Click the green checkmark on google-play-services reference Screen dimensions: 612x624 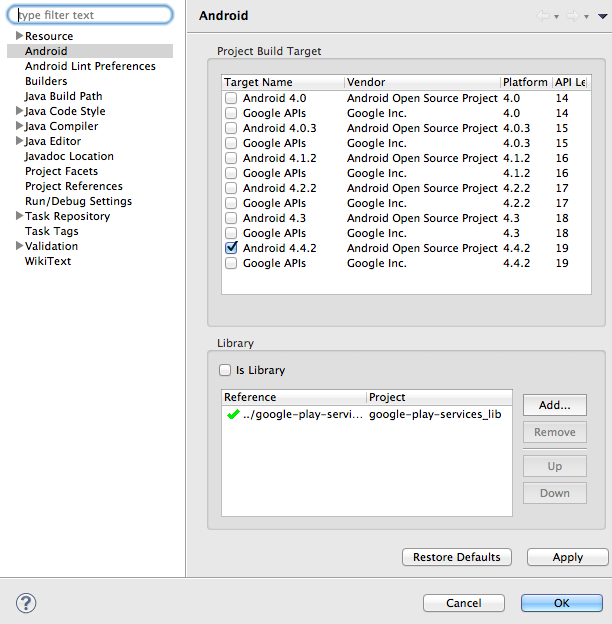pyautogui.click(x=233, y=414)
